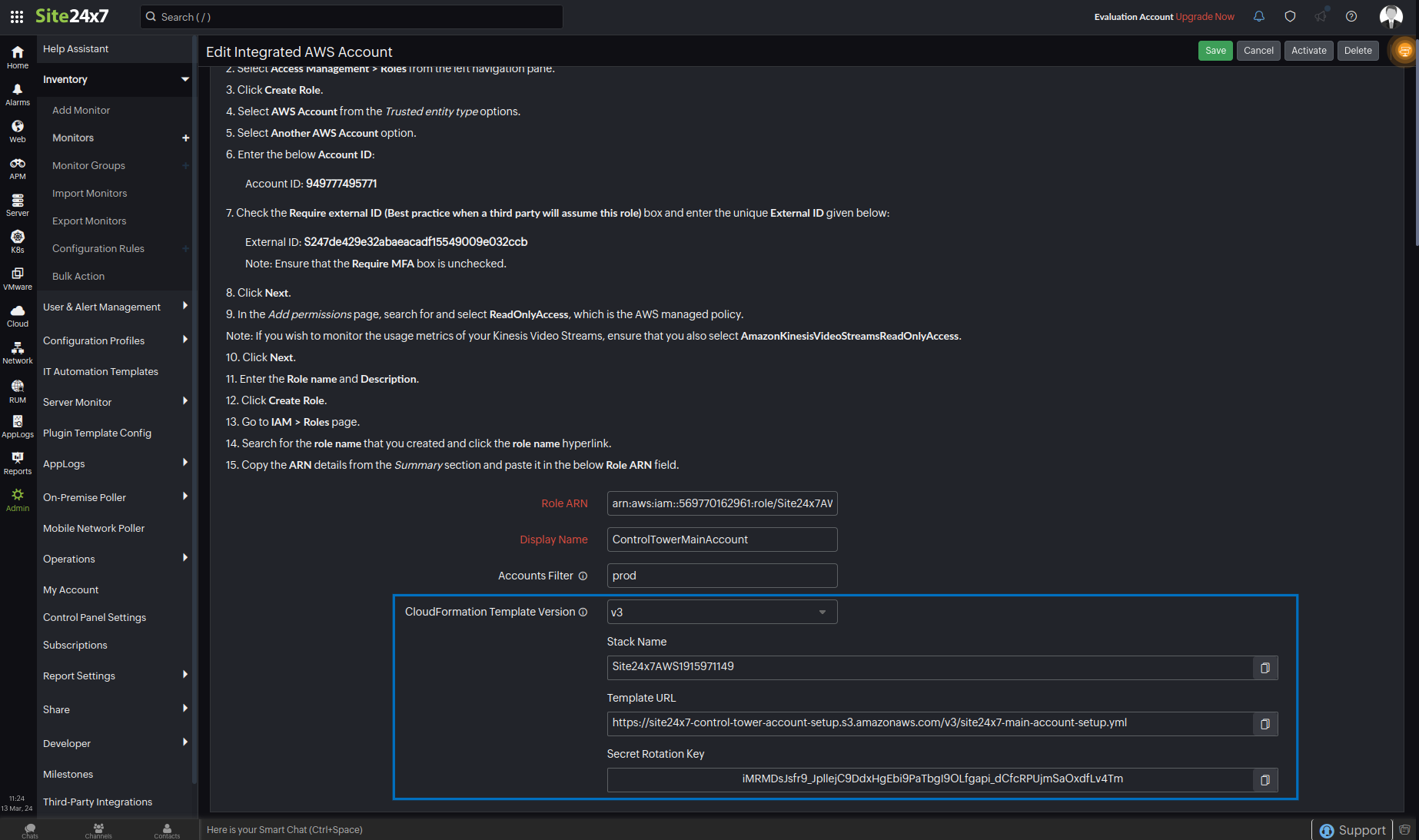The height and width of the screenshot is (840, 1419).
Task: Open CloudFormation Template Version dropdown
Action: (x=721, y=613)
